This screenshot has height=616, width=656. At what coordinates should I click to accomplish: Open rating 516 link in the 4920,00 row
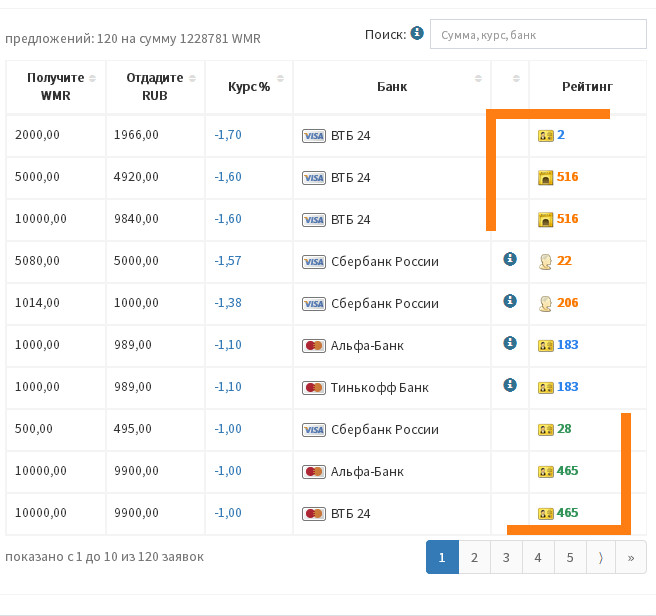click(x=567, y=177)
